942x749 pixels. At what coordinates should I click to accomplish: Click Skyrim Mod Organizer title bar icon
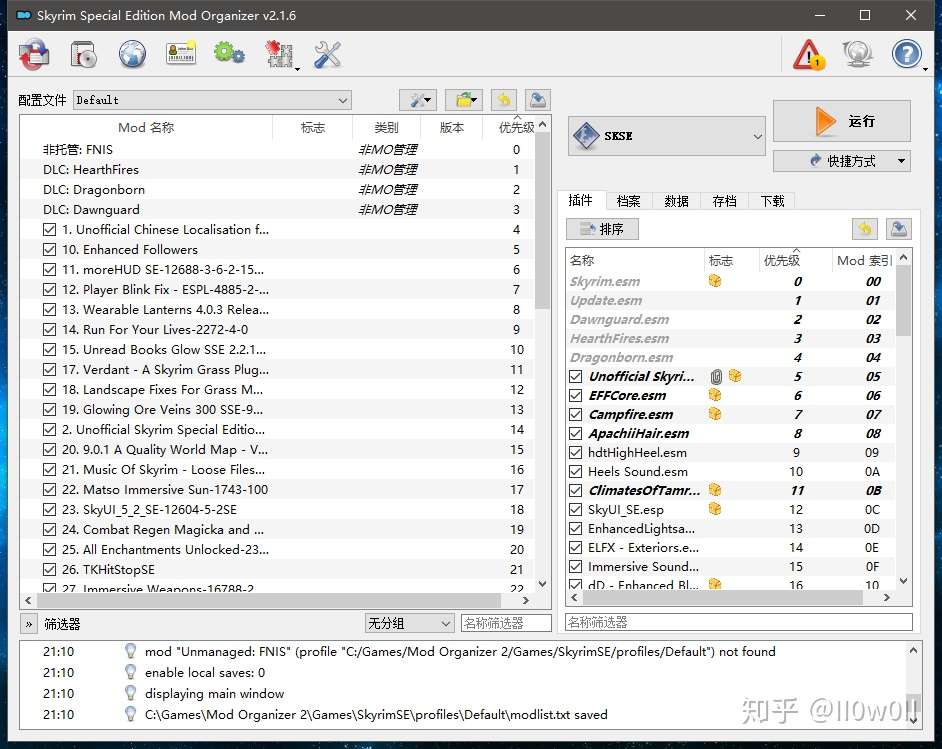click(x=23, y=15)
